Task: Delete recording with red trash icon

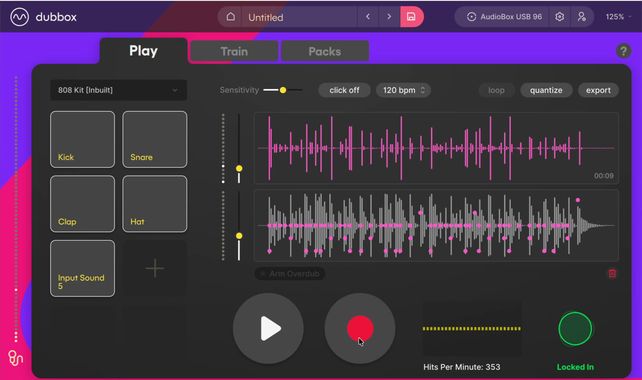Action: pyautogui.click(x=612, y=274)
